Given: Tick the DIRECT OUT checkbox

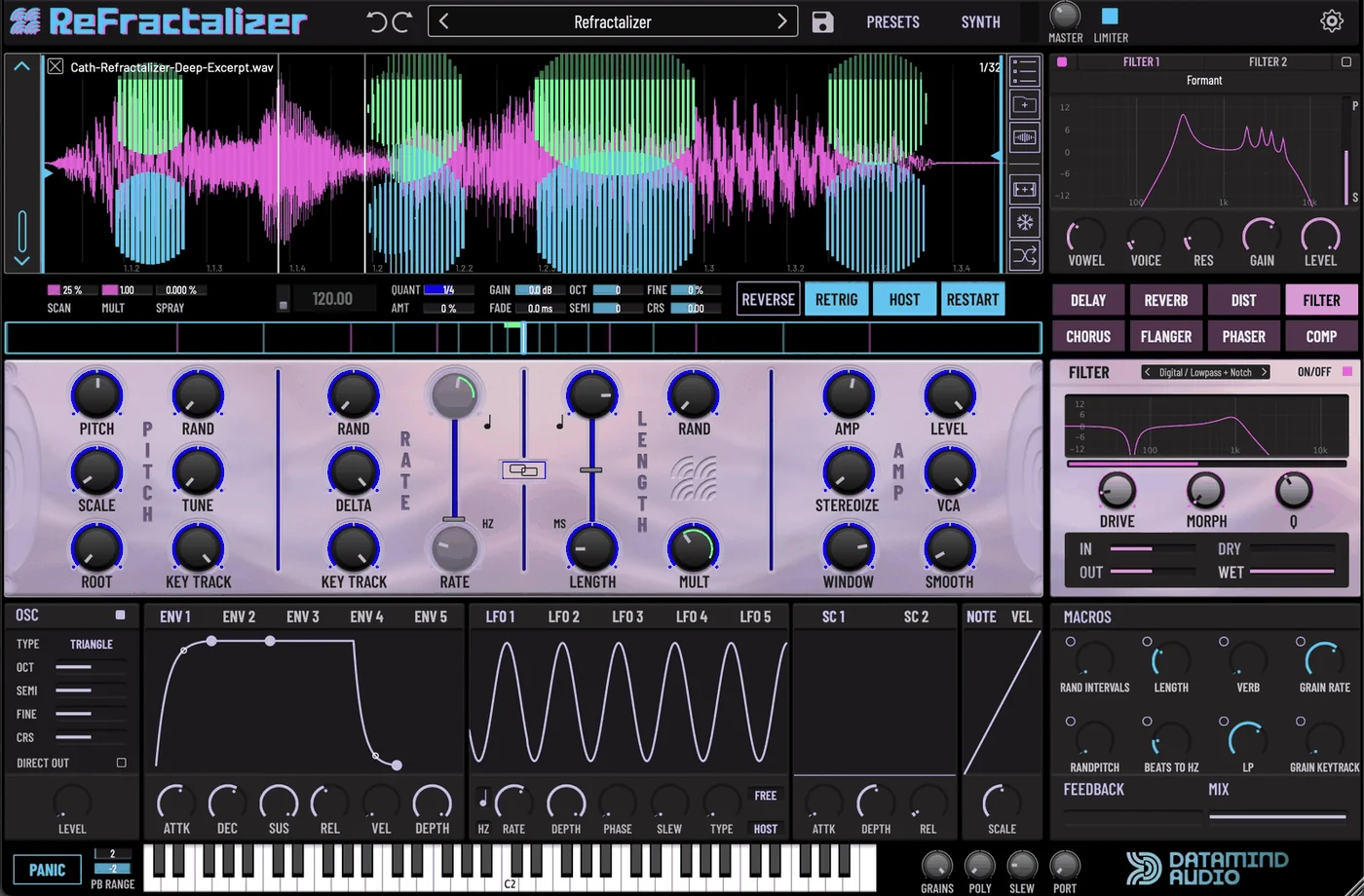Looking at the screenshot, I should (x=122, y=763).
